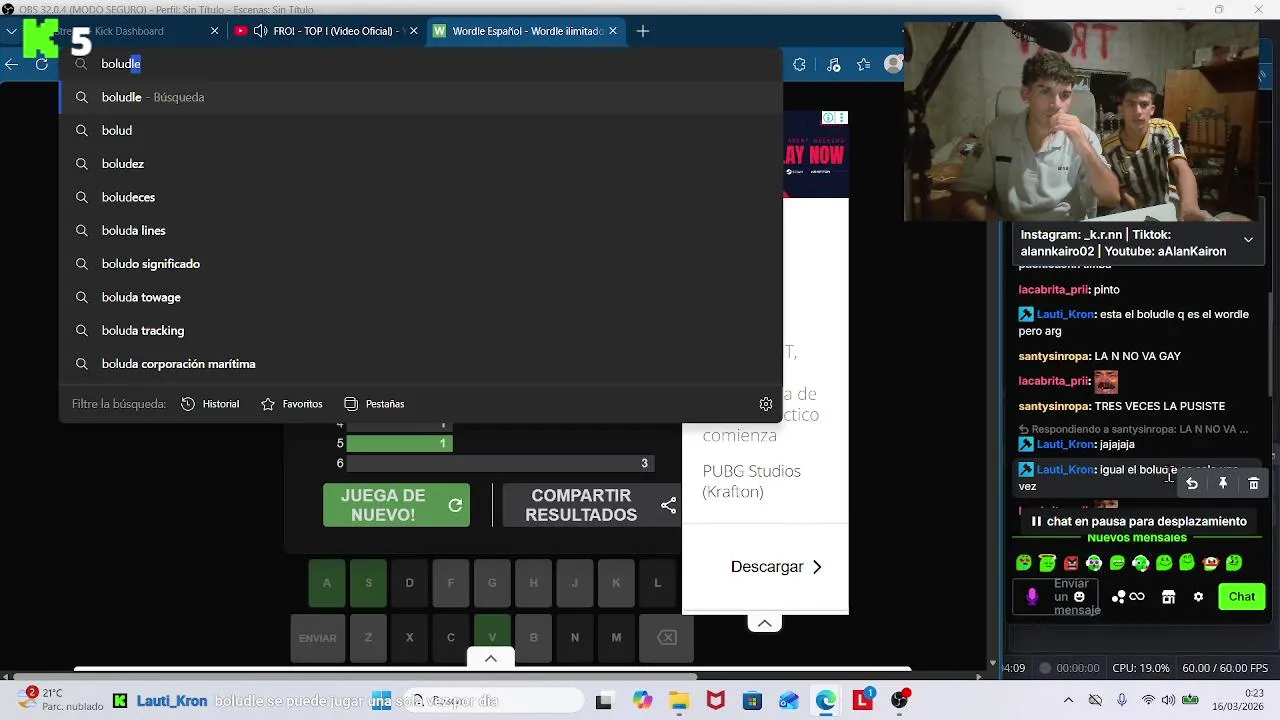The width and height of the screenshot is (1280, 720).
Task: Open the media control music icon
Action: [x=834, y=65]
